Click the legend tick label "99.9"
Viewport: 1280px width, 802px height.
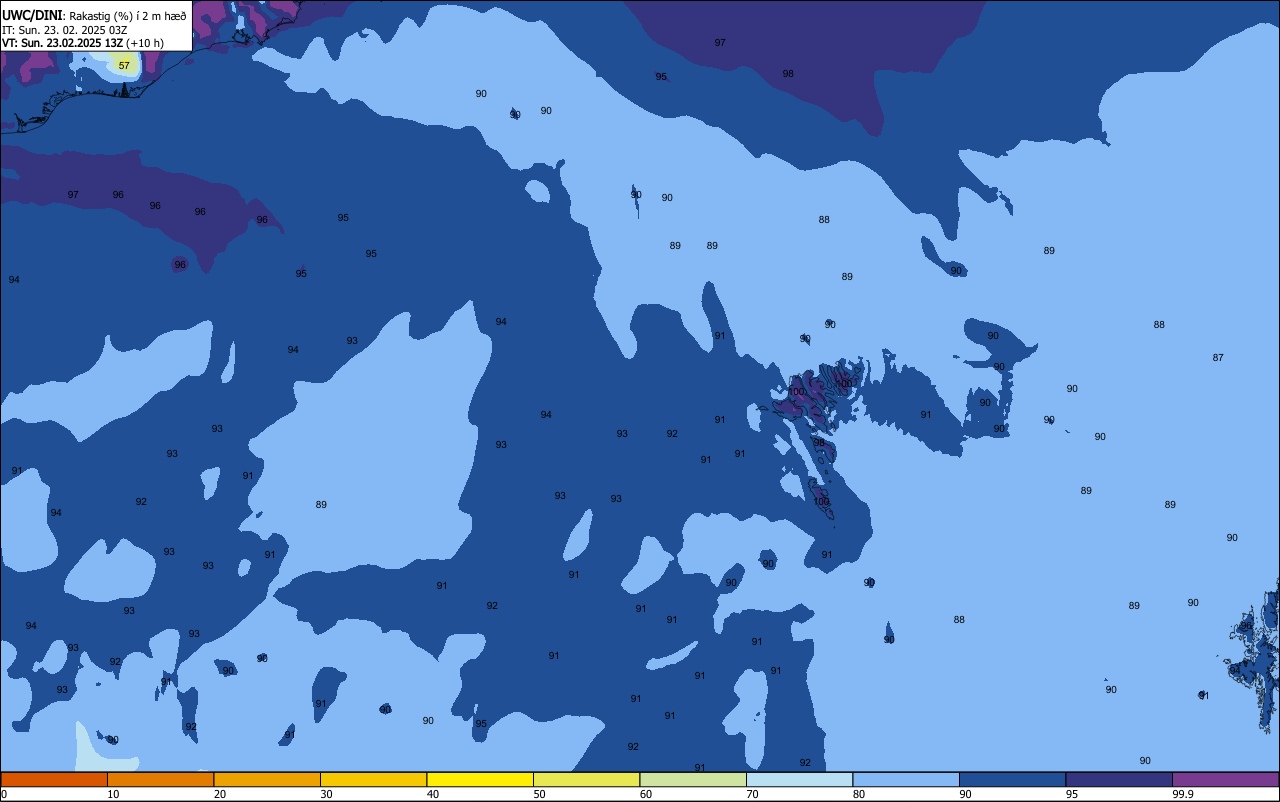point(1183,794)
